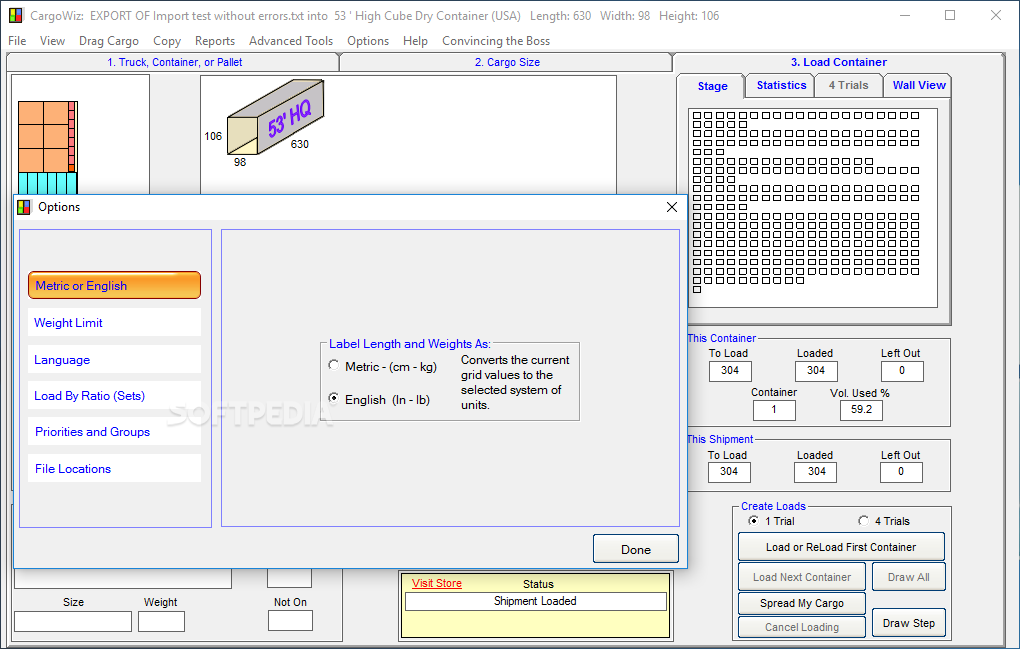Click the Vol. Used % field
The height and width of the screenshot is (649, 1020).
tap(861, 410)
